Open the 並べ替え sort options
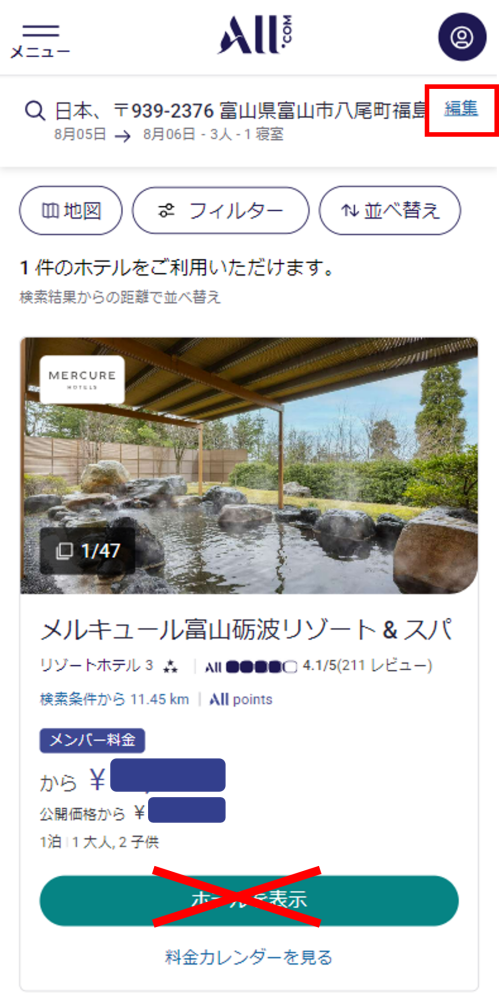This screenshot has width=499, height=1000. coord(390,211)
